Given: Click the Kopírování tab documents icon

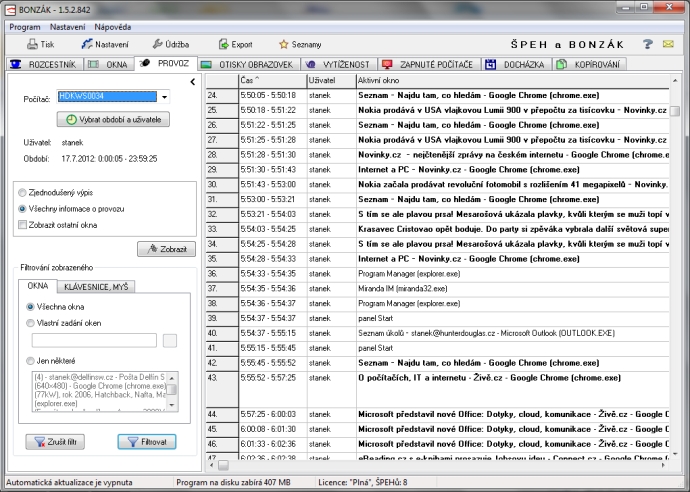Looking at the screenshot, I should click(x=561, y=65).
